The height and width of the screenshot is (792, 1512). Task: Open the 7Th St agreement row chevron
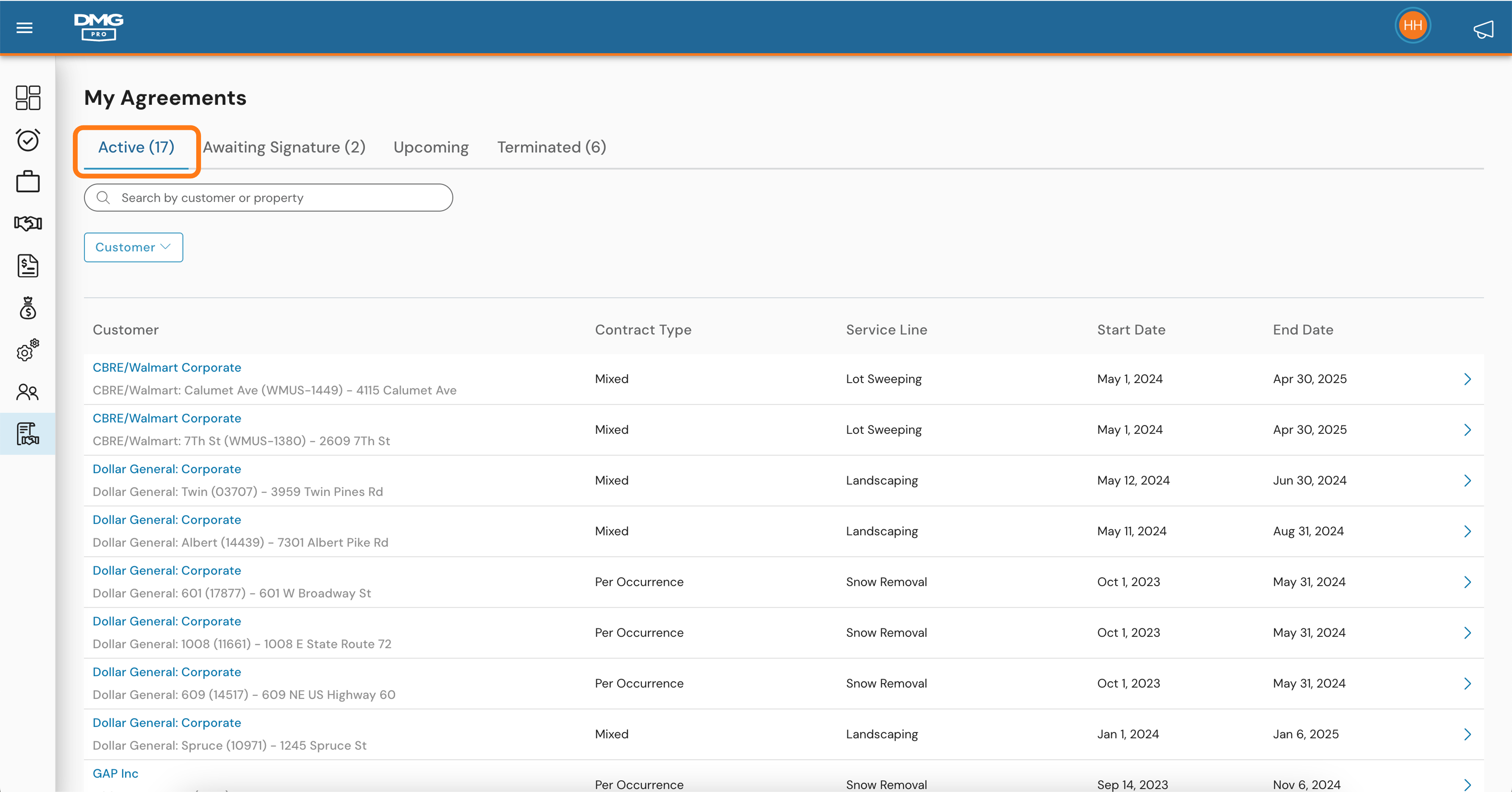(1467, 430)
